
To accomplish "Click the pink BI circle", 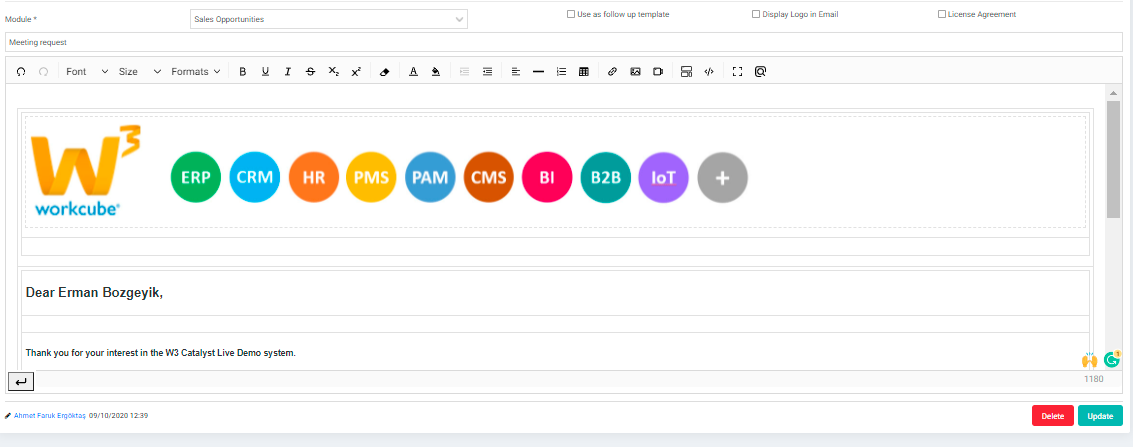I will [x=547, y=177].
